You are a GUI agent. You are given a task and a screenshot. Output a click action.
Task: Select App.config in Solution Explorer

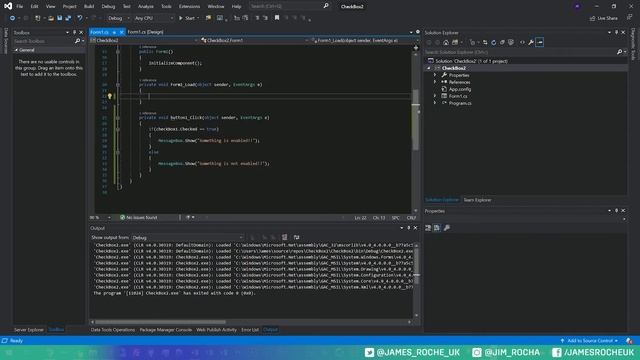pyautogui.click(x=460, y=89)
